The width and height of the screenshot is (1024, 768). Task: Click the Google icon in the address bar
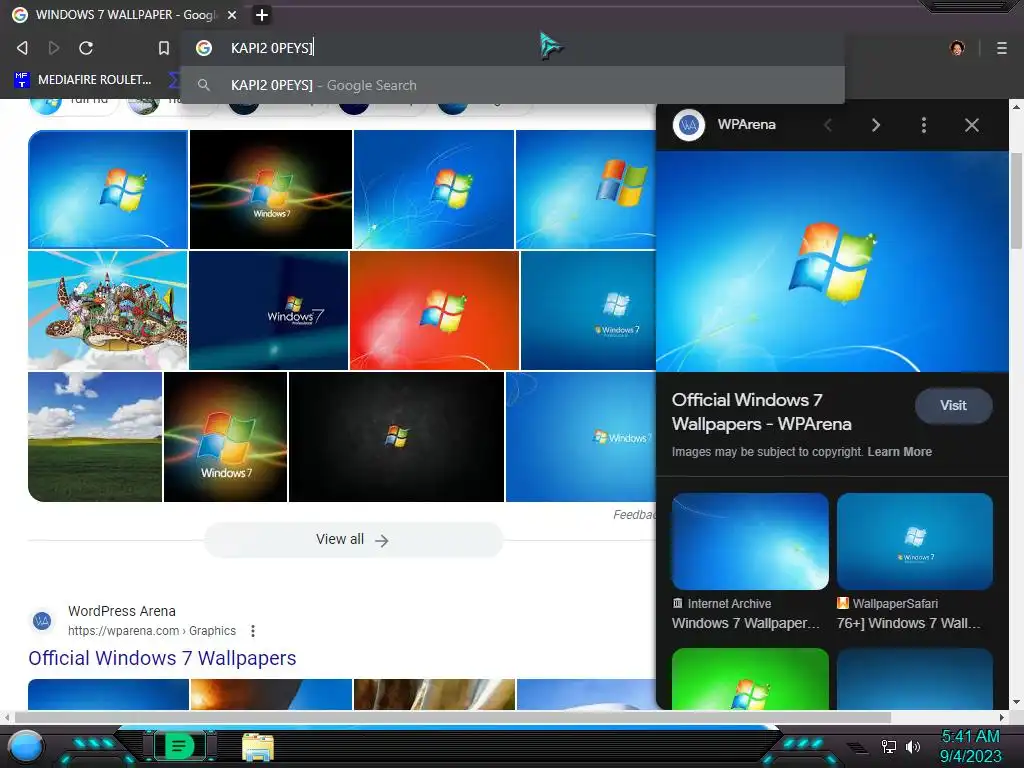click(x=204, y=48)
